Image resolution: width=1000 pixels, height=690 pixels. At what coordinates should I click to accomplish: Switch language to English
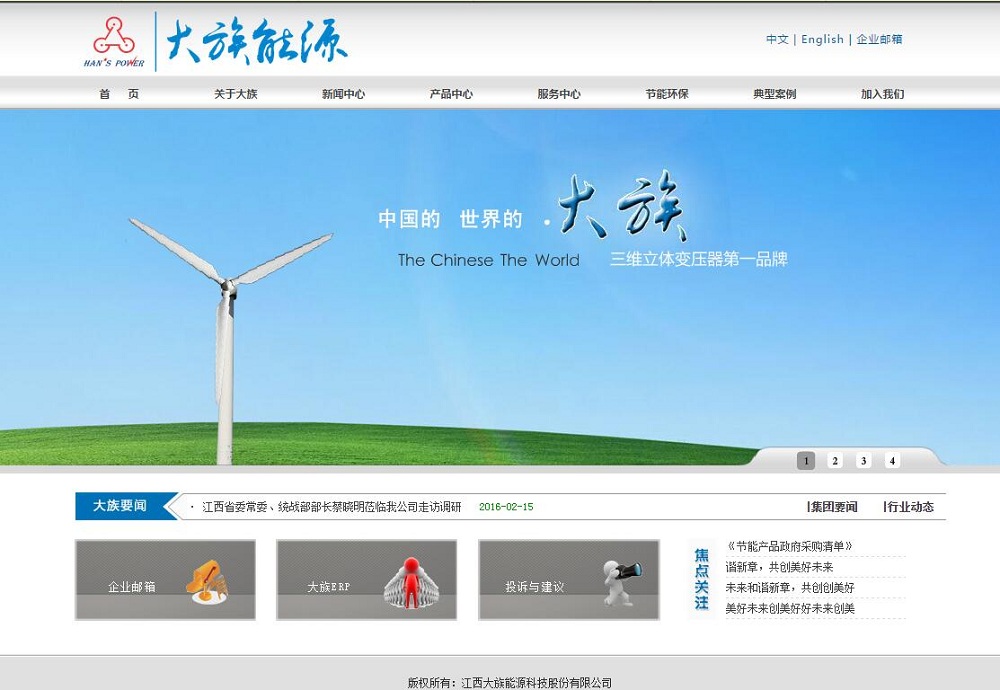(822, 39)
